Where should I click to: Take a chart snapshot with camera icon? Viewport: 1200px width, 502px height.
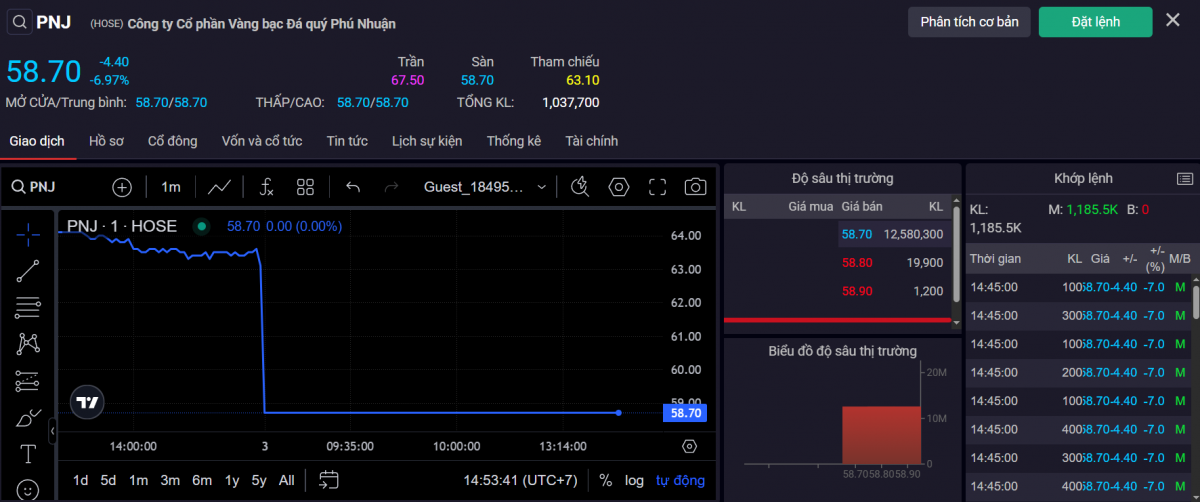click(x=695, y=187)
